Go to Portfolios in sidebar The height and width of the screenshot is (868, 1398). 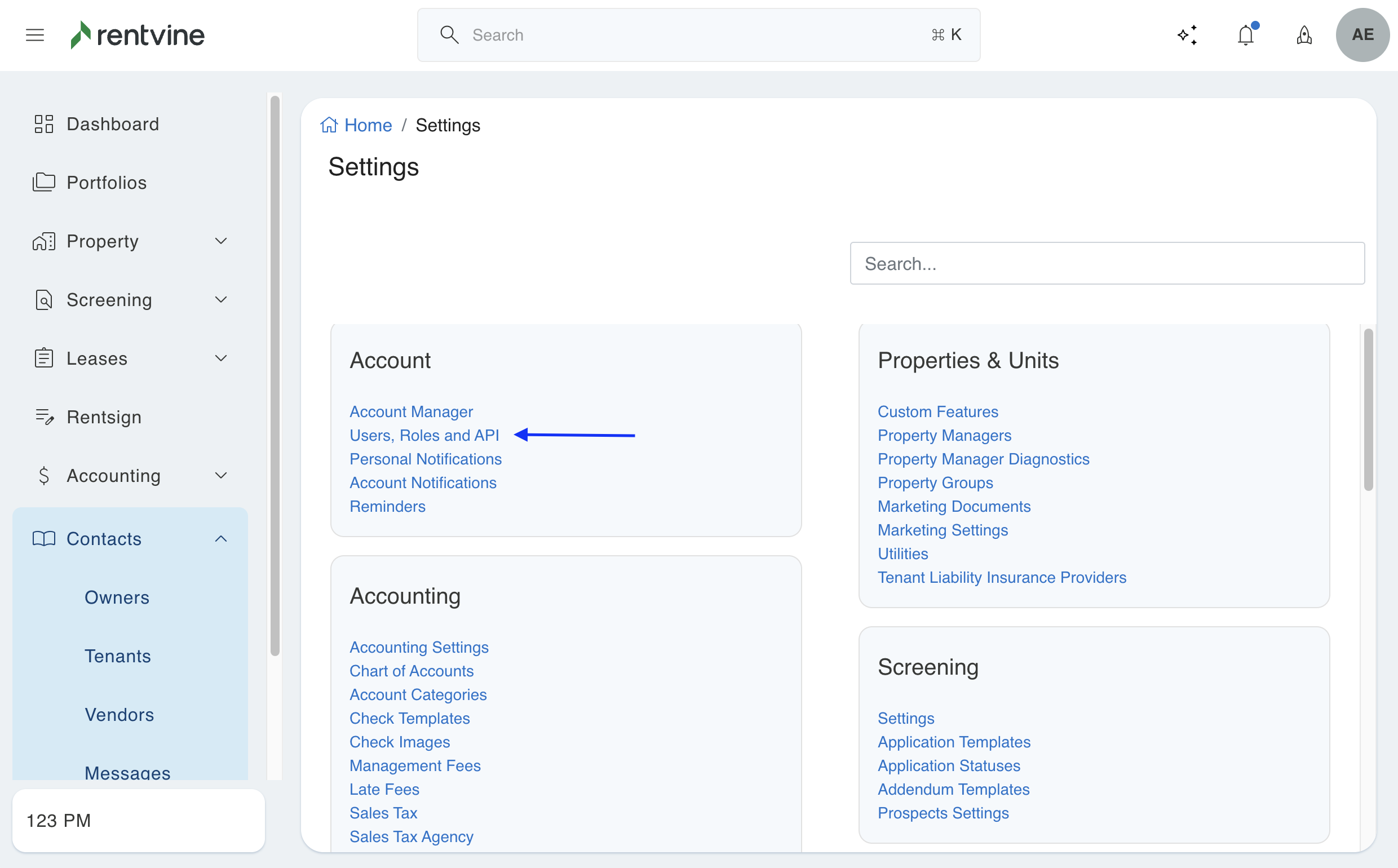(106, 183)
